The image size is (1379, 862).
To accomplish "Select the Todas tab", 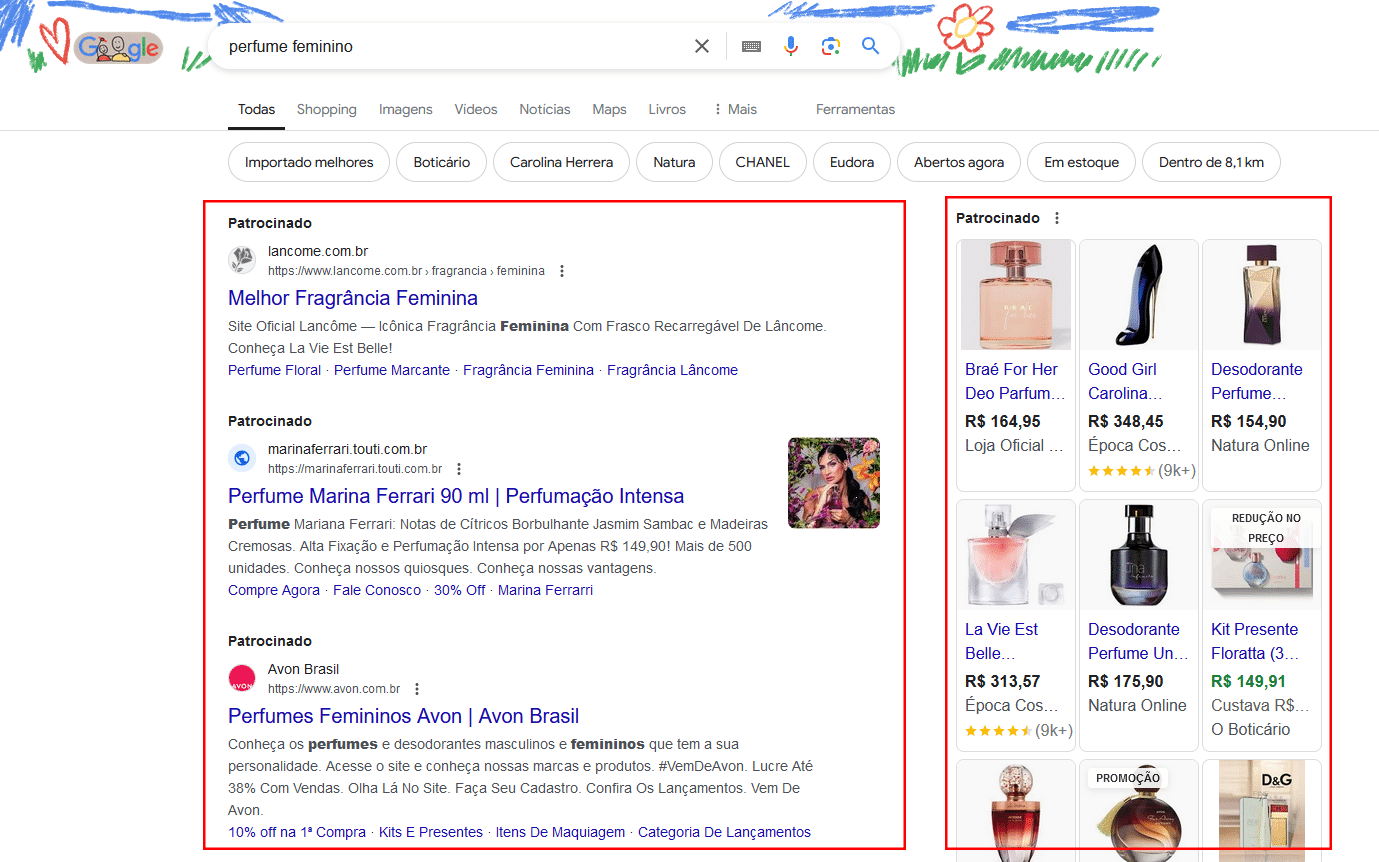I will (256, 109).
